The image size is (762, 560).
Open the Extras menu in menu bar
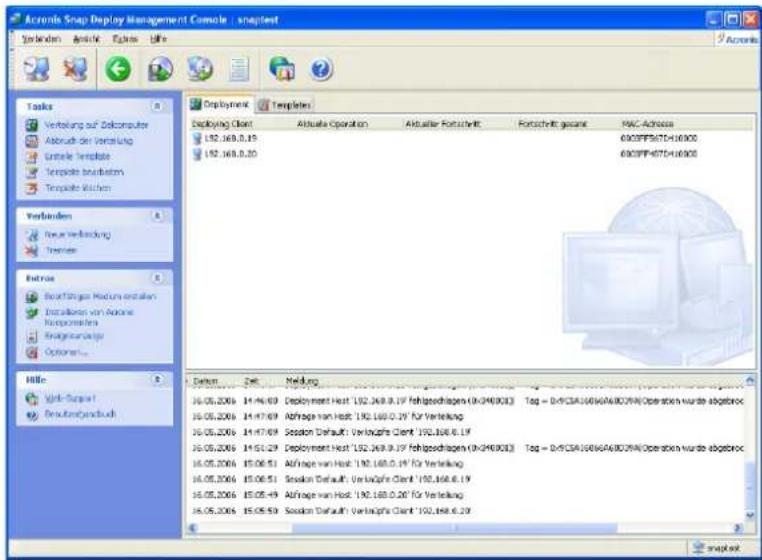(125, 39)
